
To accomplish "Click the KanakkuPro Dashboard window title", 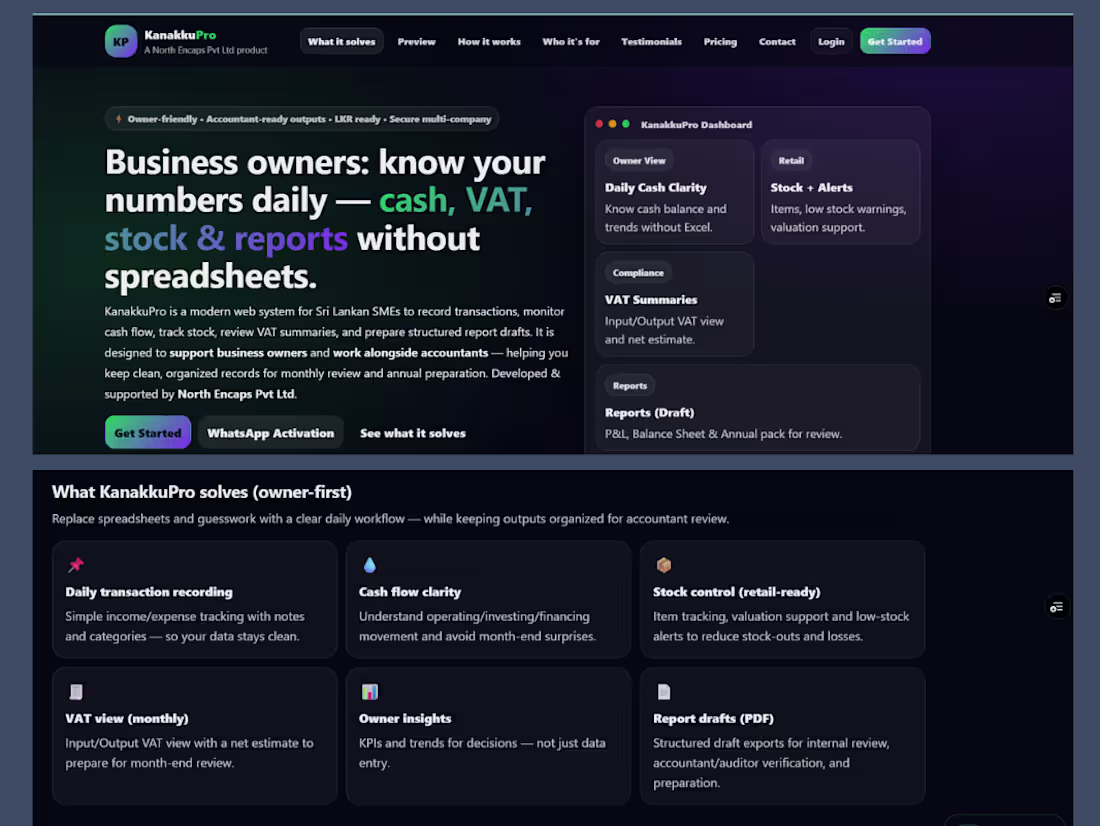I will 697,125.
